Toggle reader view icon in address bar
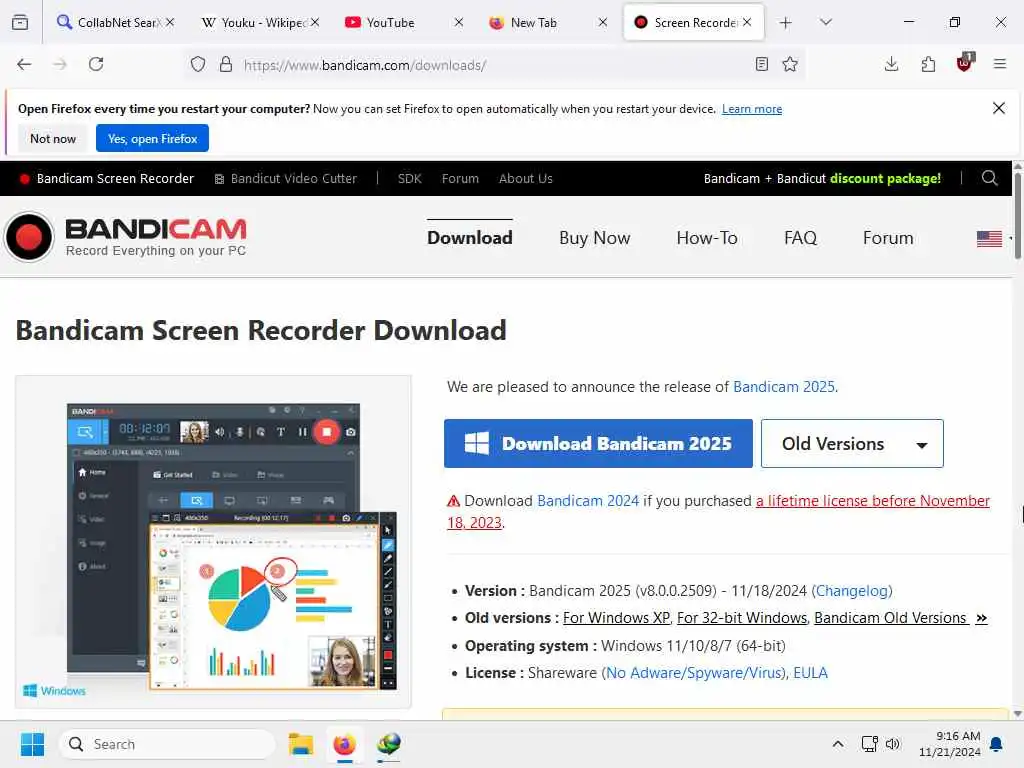1024x768 pixels. click(x=761, y=64)
